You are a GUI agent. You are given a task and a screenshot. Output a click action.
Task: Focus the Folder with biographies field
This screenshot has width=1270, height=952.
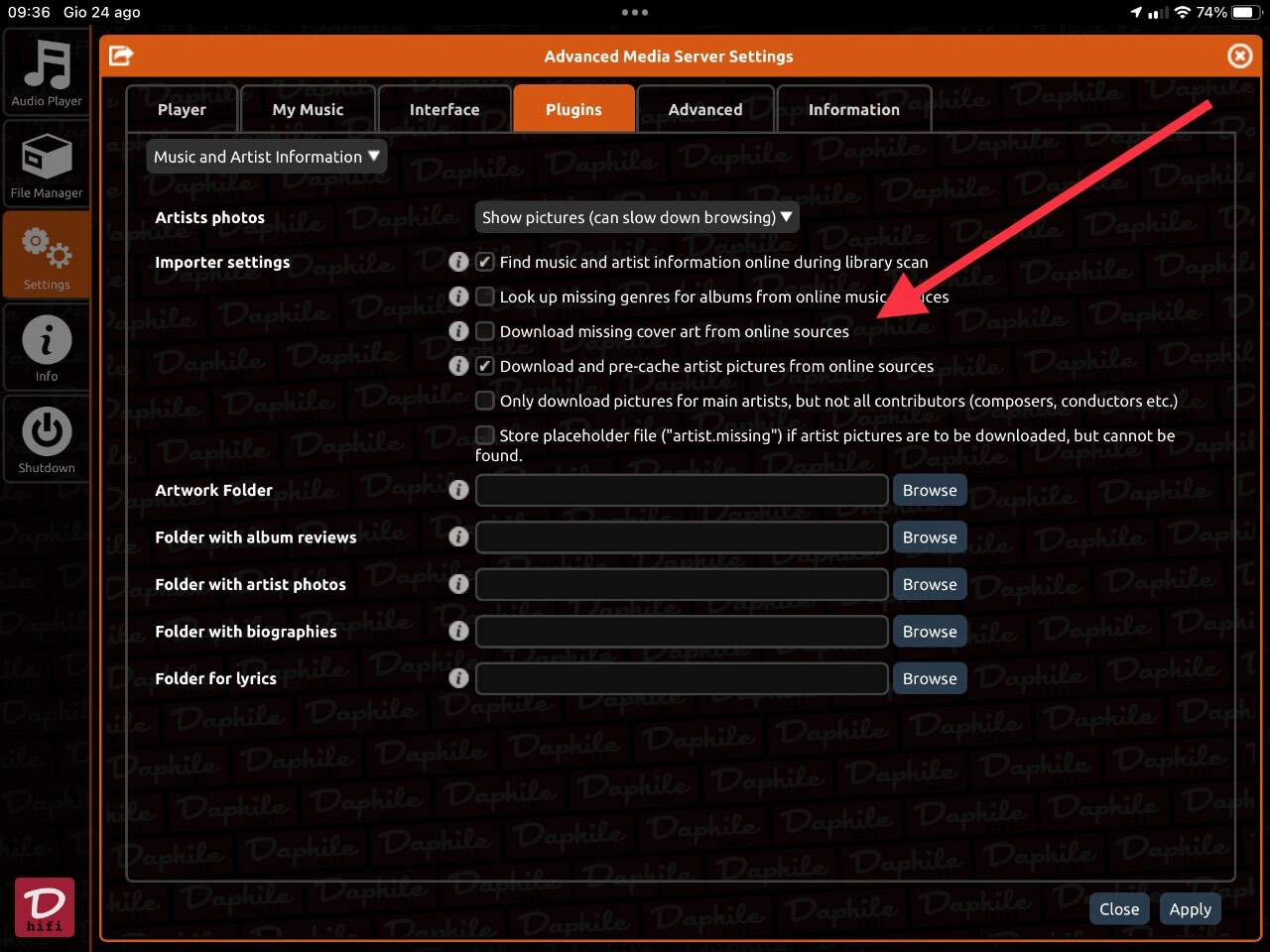coord(682,631)
